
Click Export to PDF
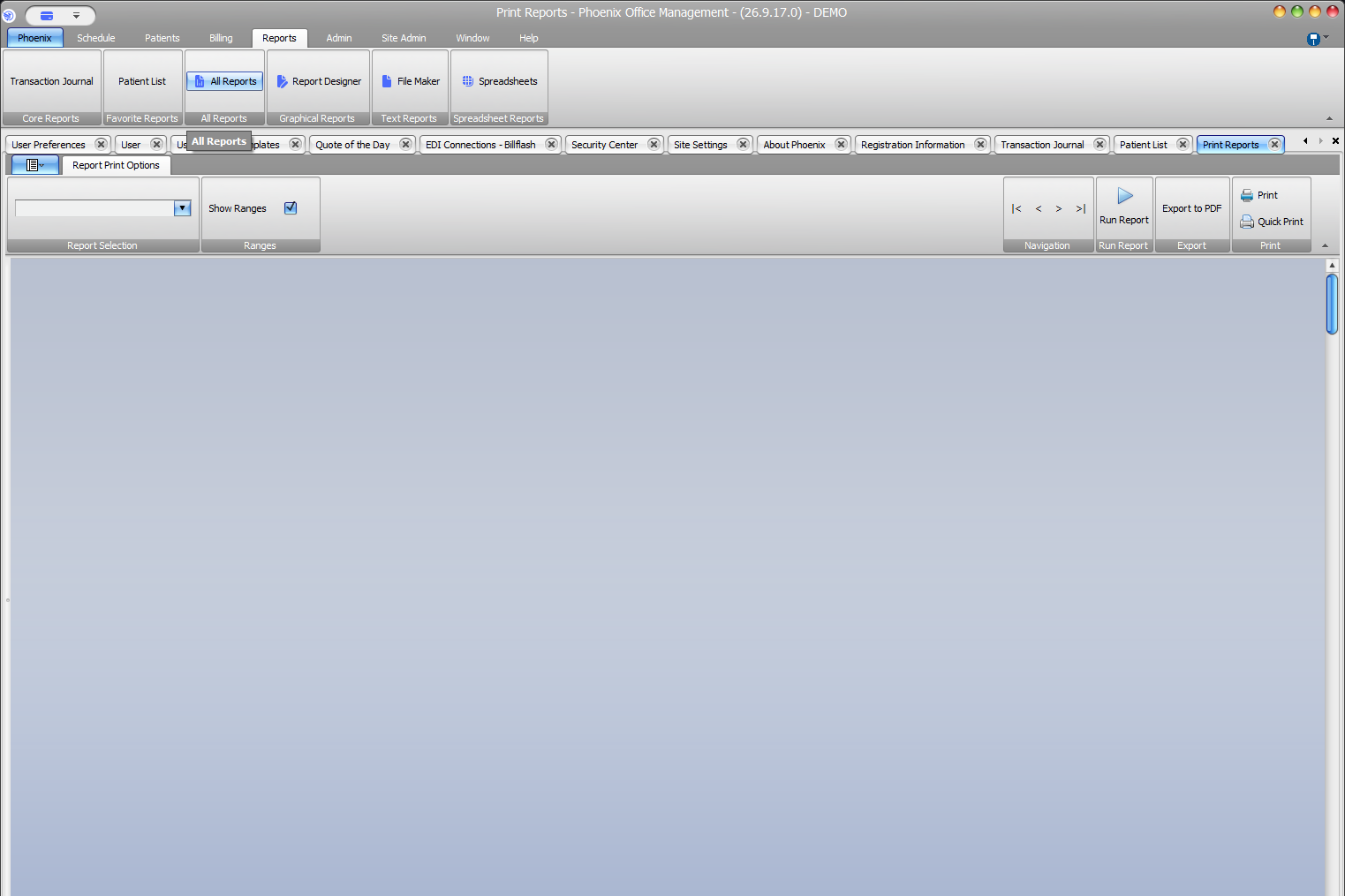pyautogui.click(x=1192, y=208)
